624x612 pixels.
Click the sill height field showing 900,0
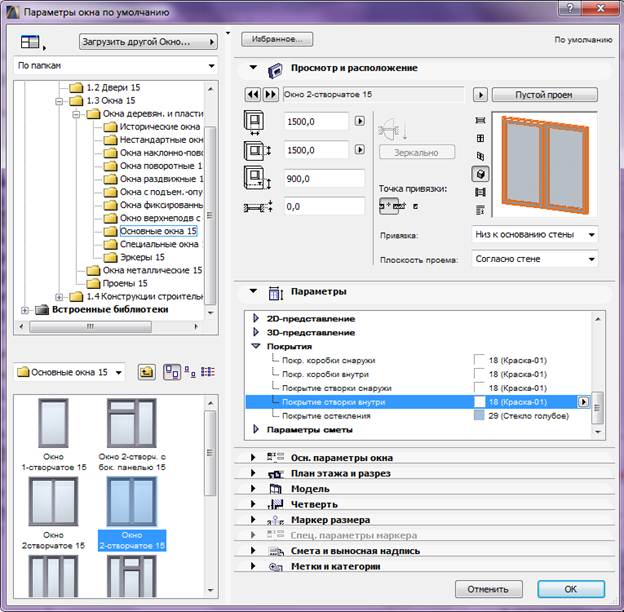[x=324, y=179]
